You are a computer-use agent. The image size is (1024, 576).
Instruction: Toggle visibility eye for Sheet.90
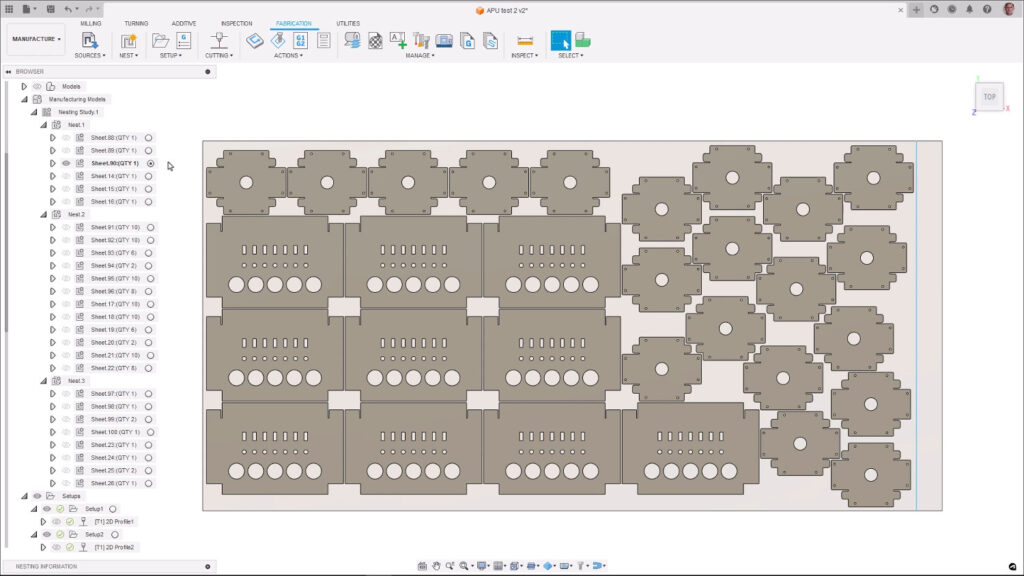point(66,163)
